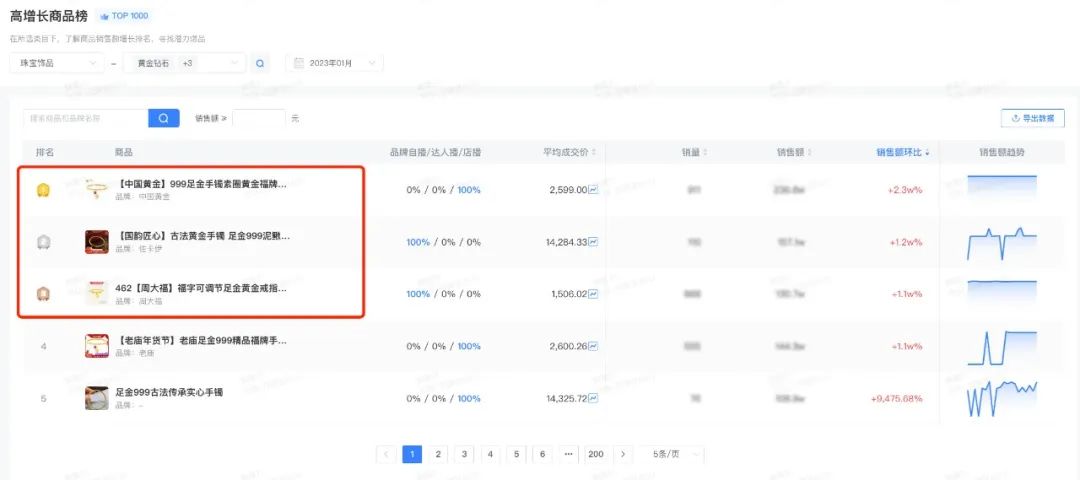Image resolution: width=1080 pixels, height=480 pixels.
Task: Click the TOP 1000 badge
Action: [124, 16]
